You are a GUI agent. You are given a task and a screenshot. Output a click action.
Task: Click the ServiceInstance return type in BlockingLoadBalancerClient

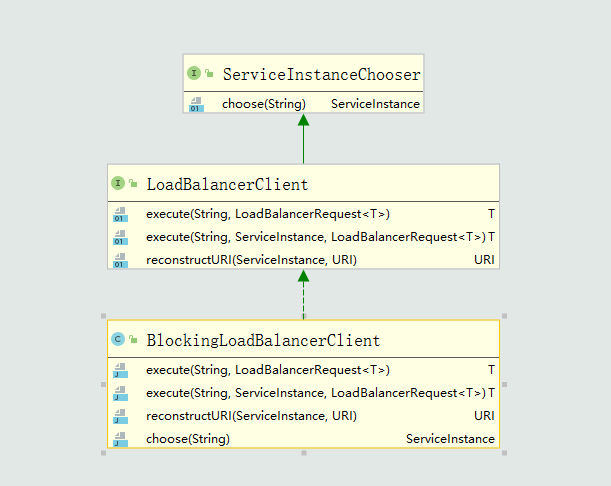point(449,439)
